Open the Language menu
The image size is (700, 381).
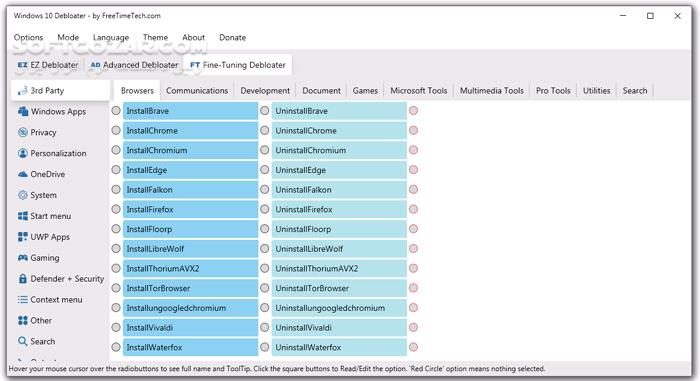tap(111, 38)
